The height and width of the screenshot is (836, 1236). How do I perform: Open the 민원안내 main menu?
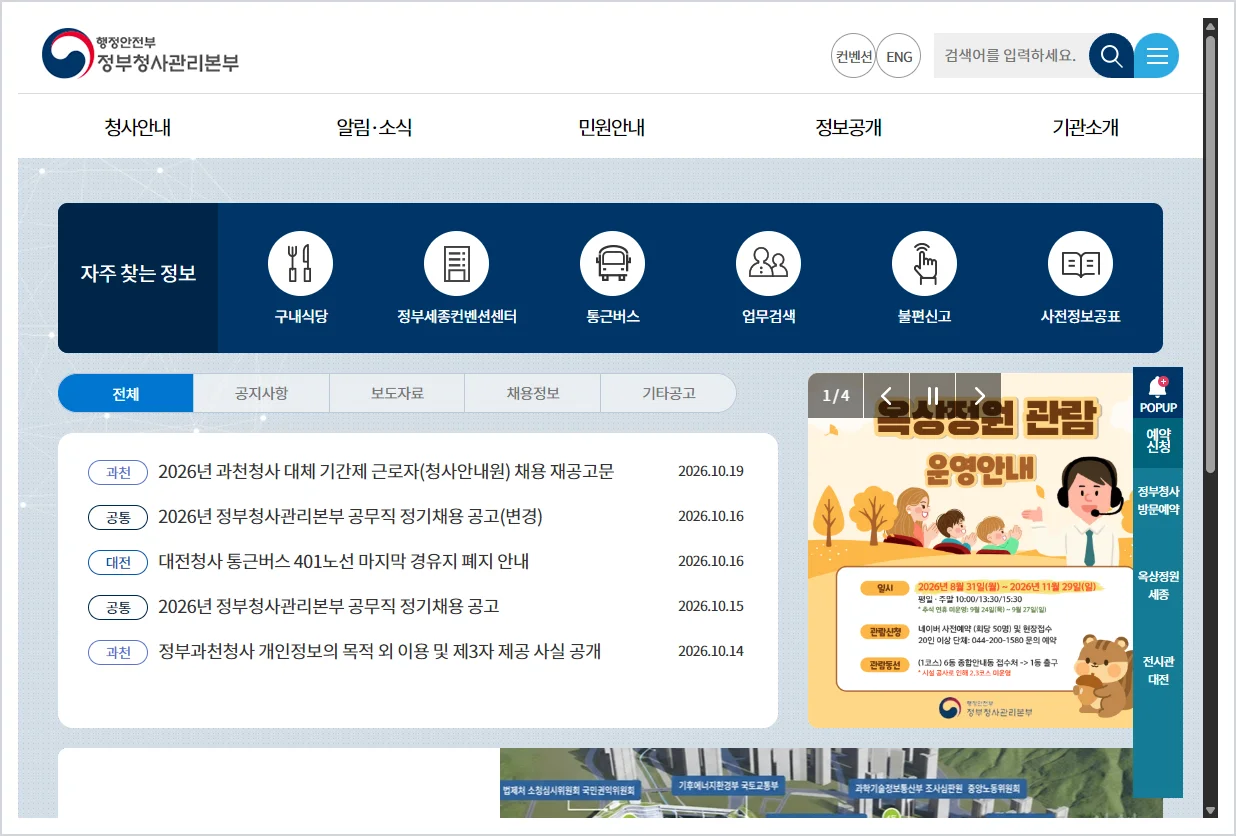pos(611,127)
